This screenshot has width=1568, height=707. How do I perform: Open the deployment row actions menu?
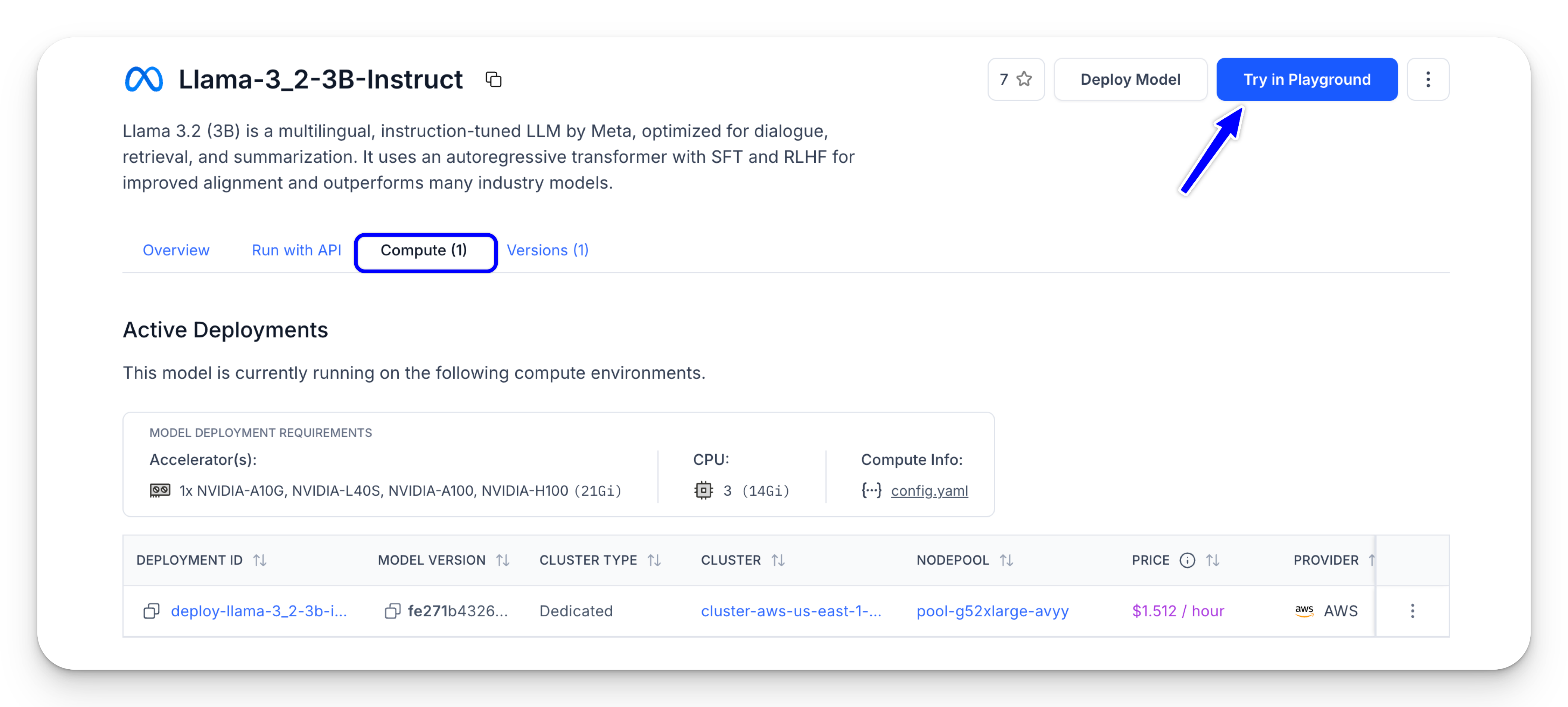click(1412, 611)
